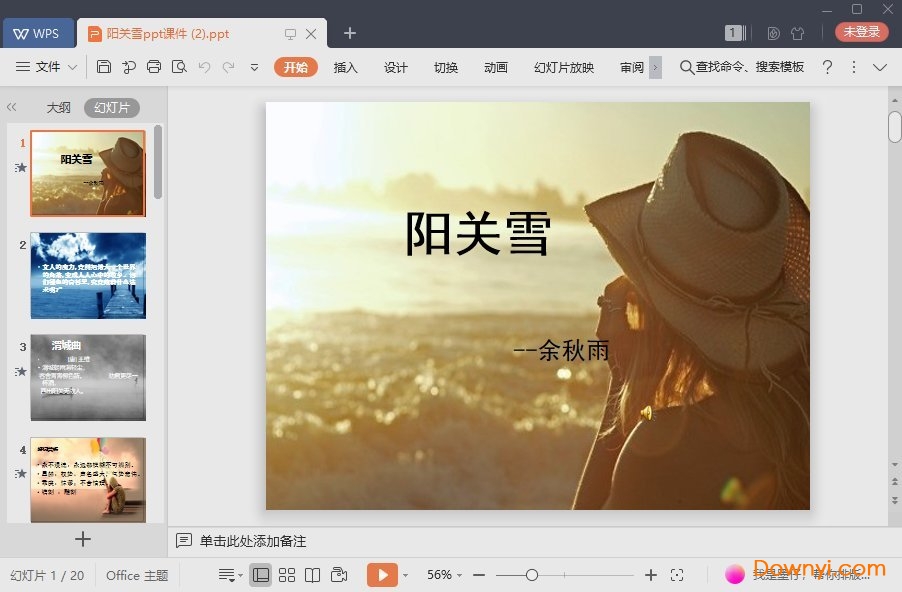Click the Print icon in the quick toolbar

tap(154, 67)
